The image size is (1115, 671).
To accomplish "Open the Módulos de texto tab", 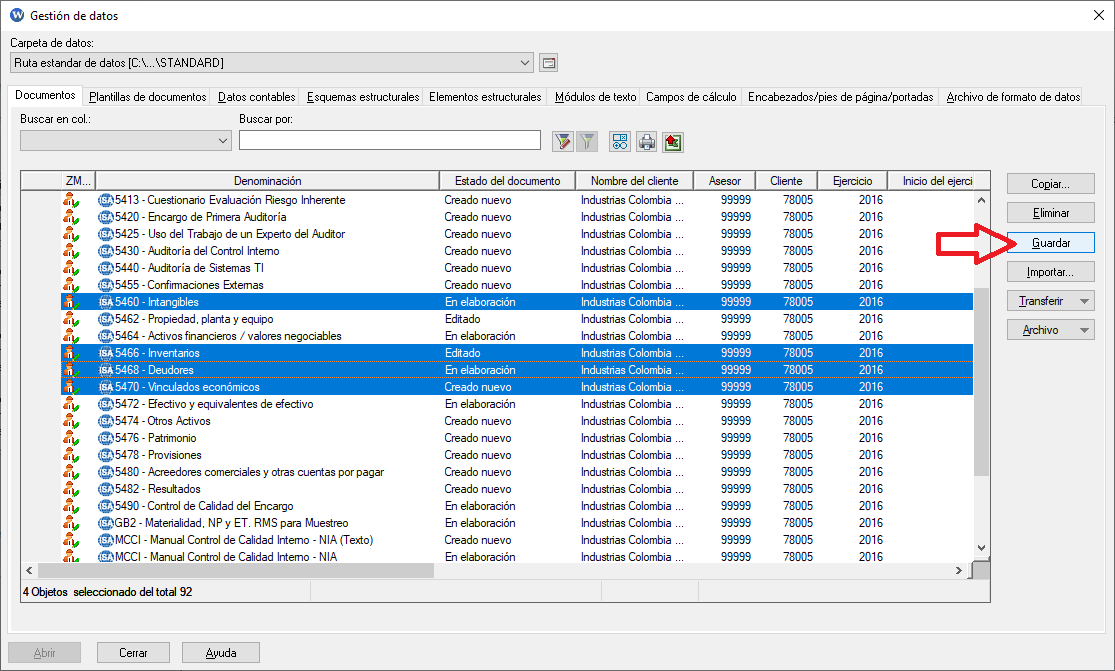I will [x=595, y=97].
